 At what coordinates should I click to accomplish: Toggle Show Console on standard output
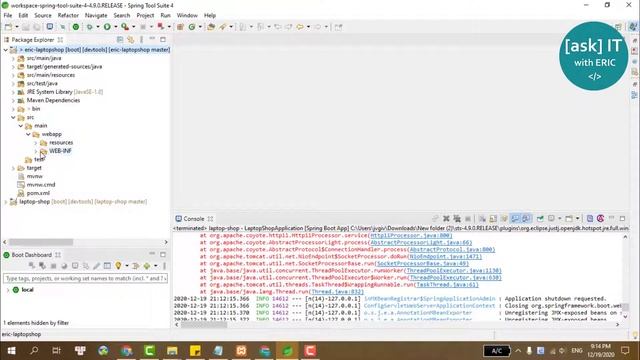point(515,219)
